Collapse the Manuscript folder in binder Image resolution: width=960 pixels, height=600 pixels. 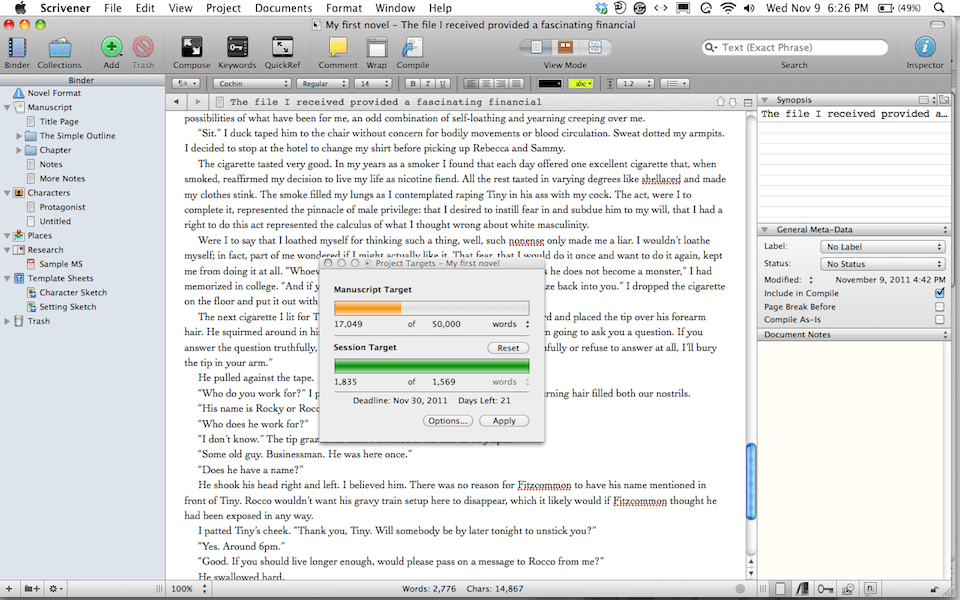click(7, 107)
